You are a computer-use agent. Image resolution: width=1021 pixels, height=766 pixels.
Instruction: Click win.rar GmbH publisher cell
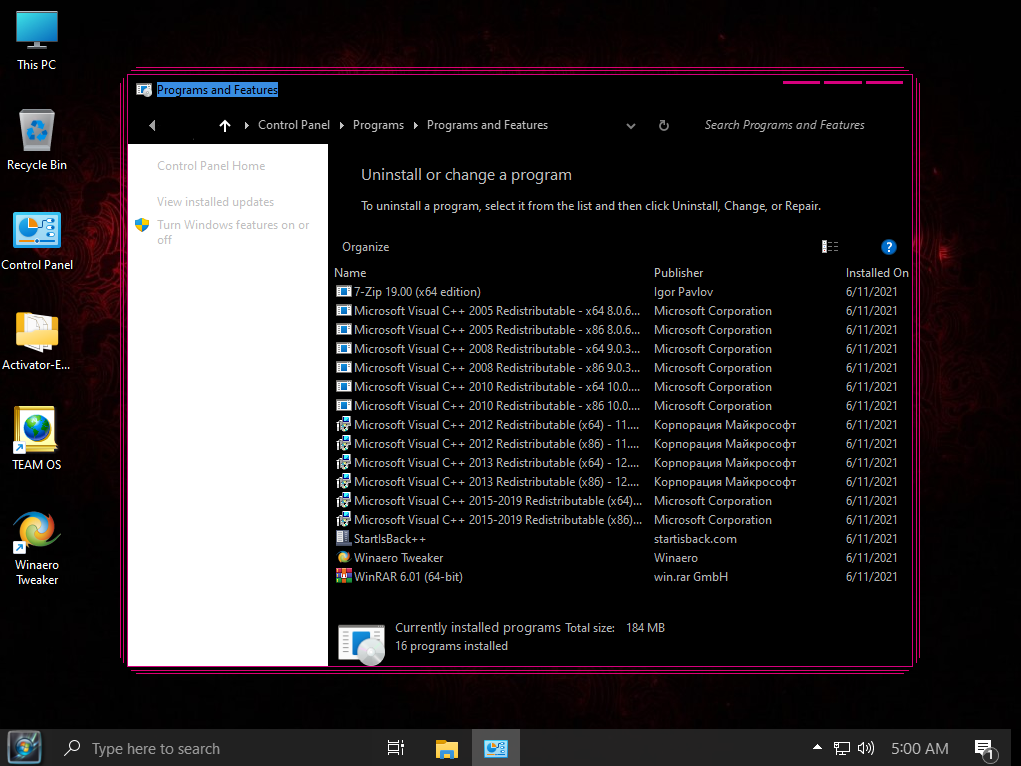[x=690, y=576]
